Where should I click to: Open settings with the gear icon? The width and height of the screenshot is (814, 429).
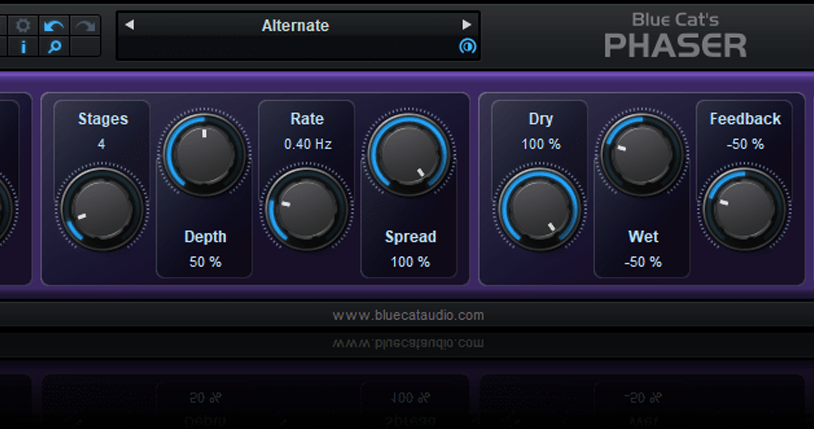[x=24, y=25]
